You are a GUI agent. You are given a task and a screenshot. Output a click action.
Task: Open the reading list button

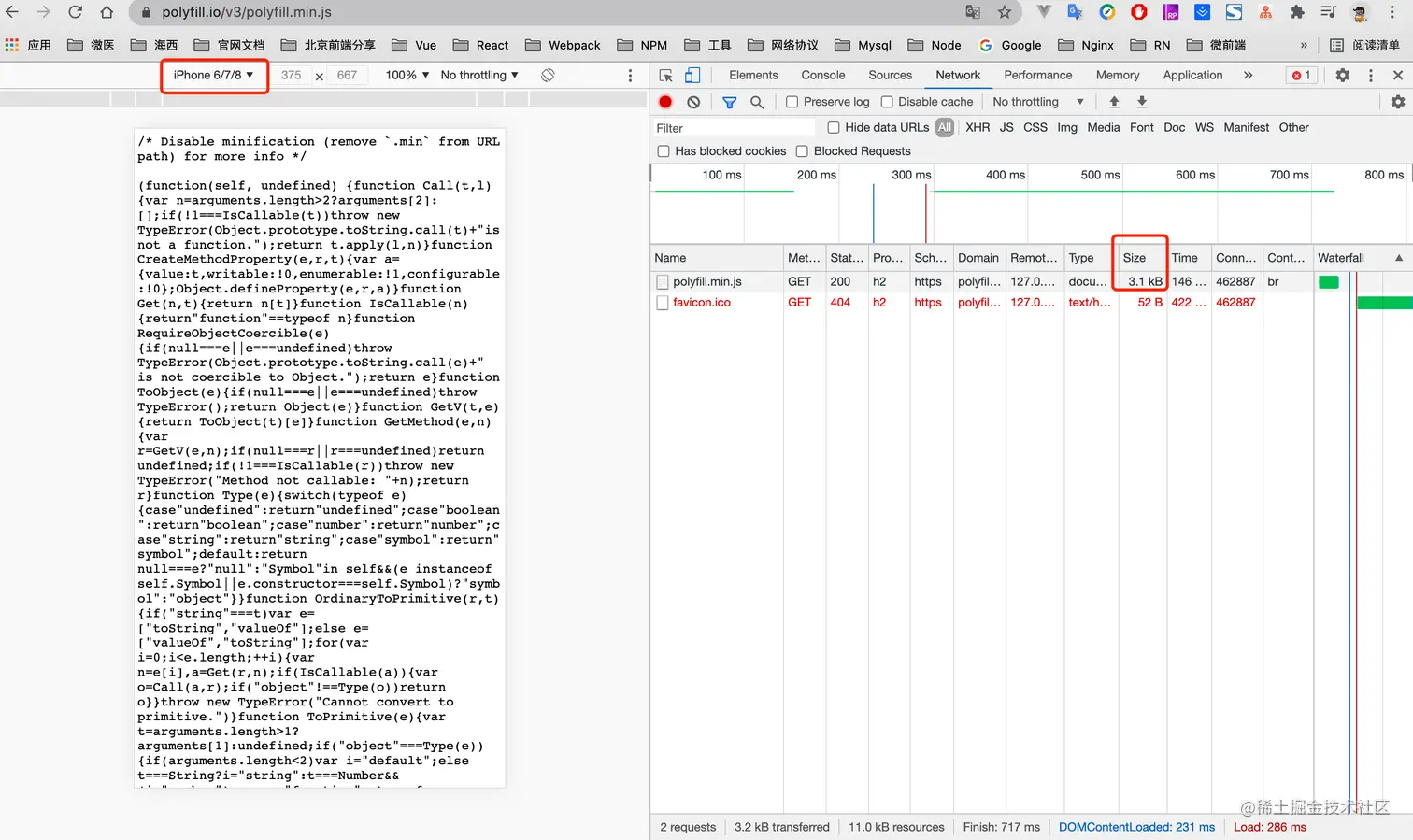pyautogui.click(x=1365, y=45)
